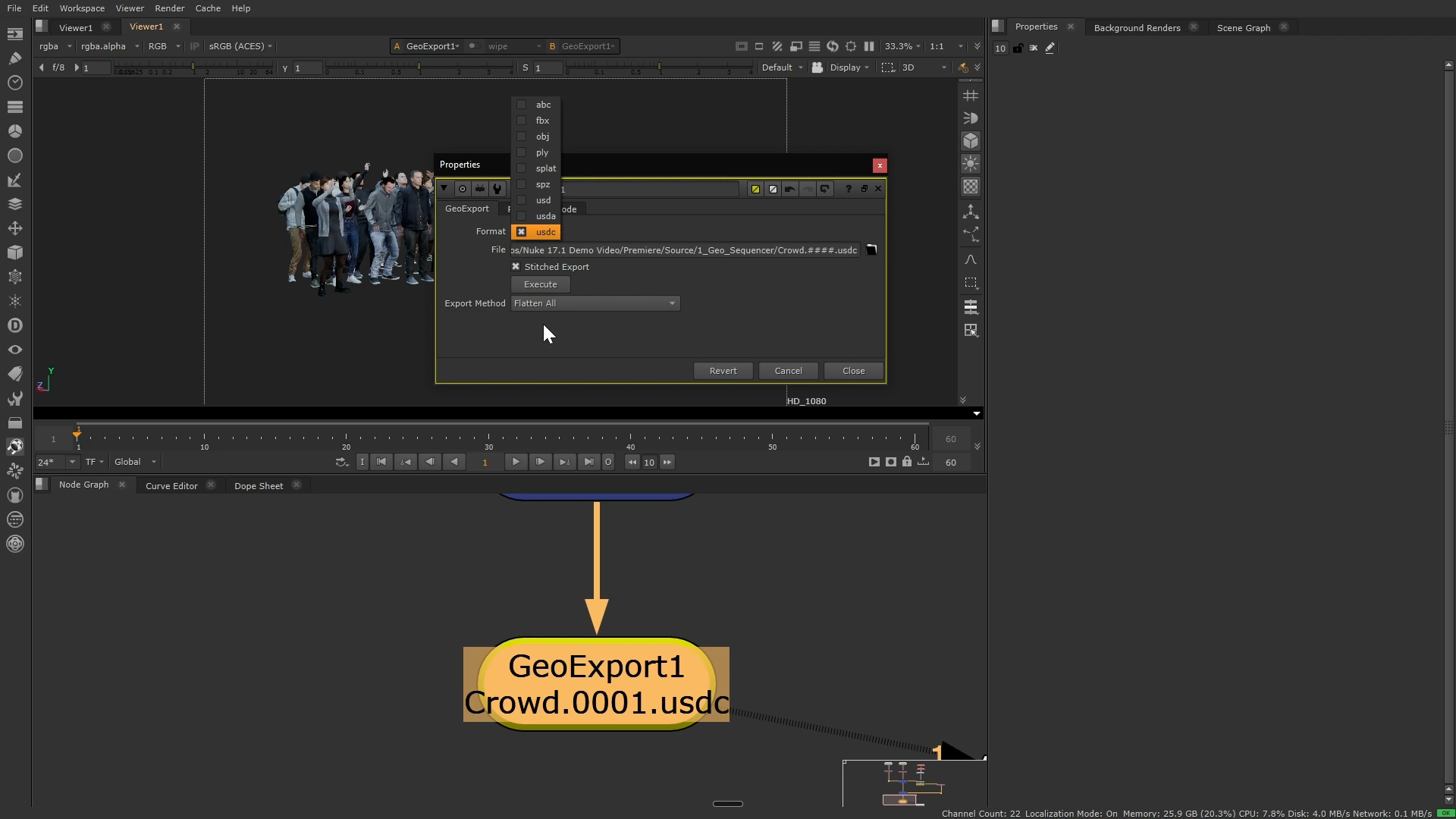The image size is (1456, 819).
Task: Open the wipe compare mode dropdown
Action: (x=514, y=46)
